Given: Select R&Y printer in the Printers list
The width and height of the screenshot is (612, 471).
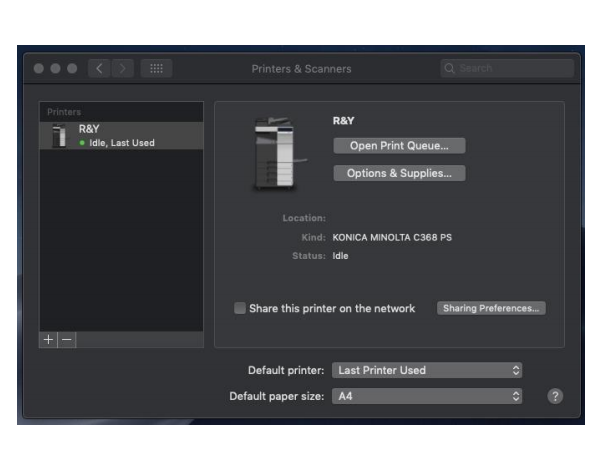Looking at the screenshot, I should click(120, 136).
